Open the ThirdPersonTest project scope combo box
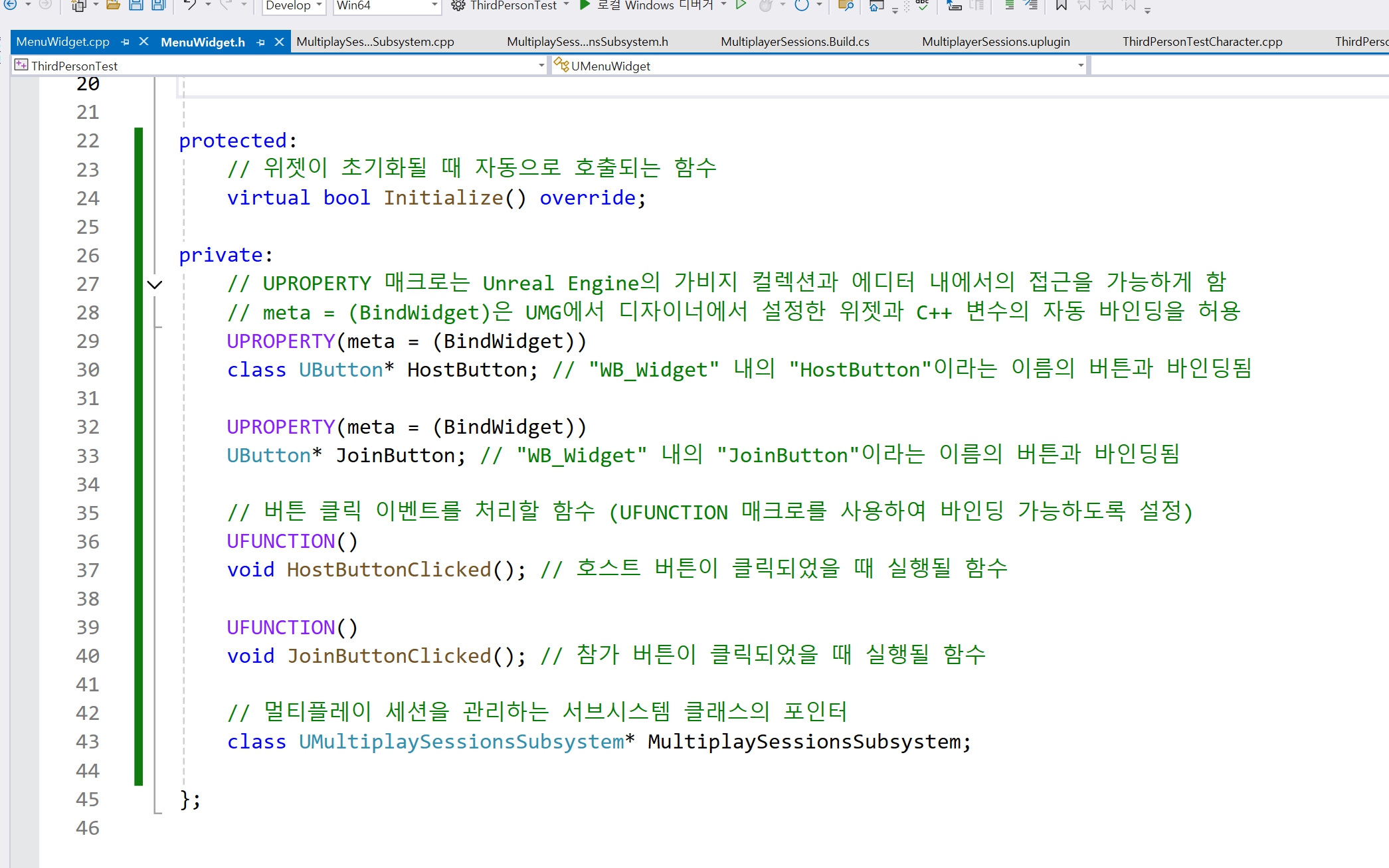Viewport: 1389px width, 868px height. (x=279, y=66)
